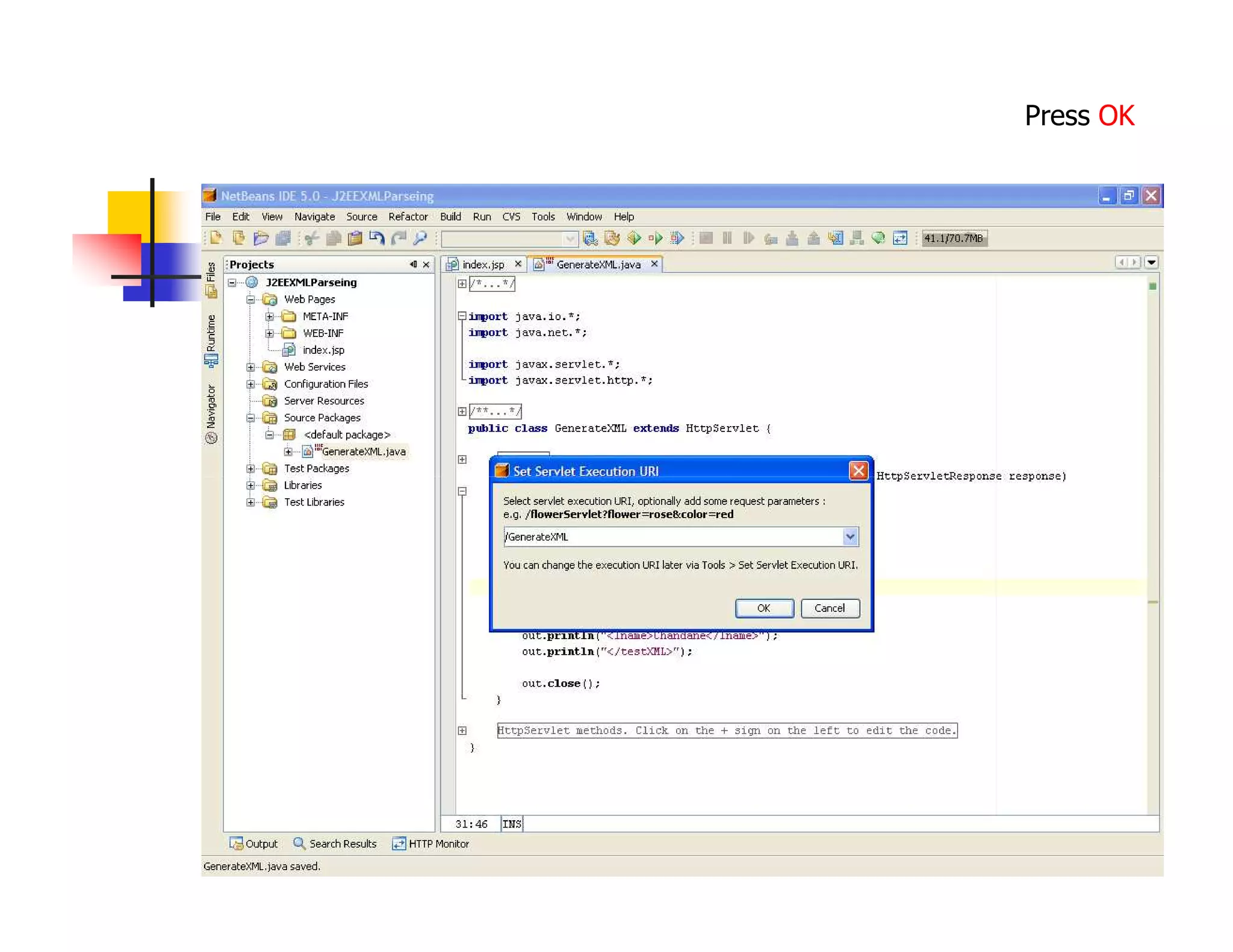Click the Step Over toolbar icon
The image size is (1233, 952).
click(771, 238)
